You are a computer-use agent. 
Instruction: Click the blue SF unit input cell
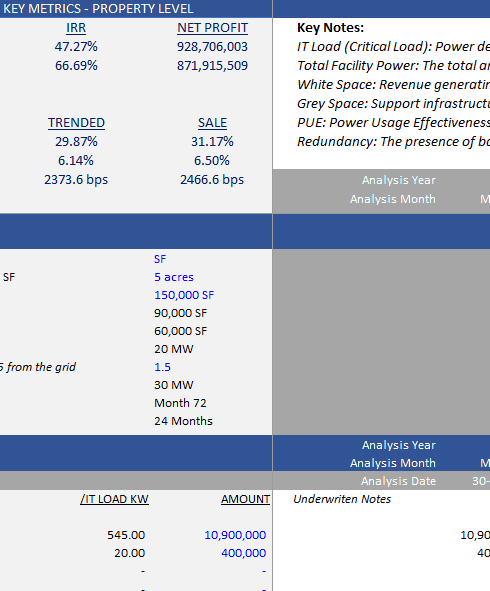pos(160,259)
